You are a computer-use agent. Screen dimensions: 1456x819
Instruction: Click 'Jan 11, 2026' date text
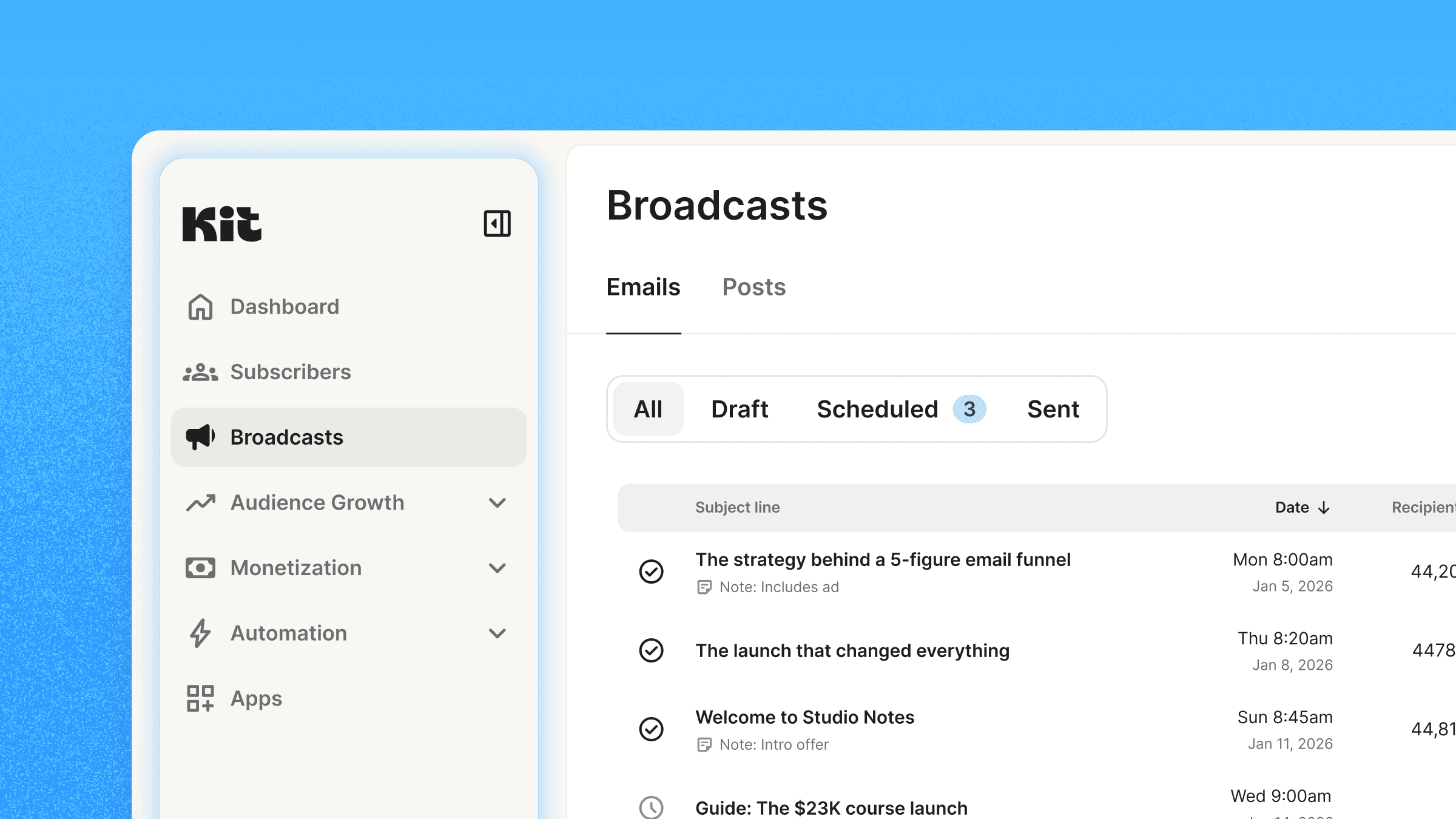click(x=1290, y=744)
